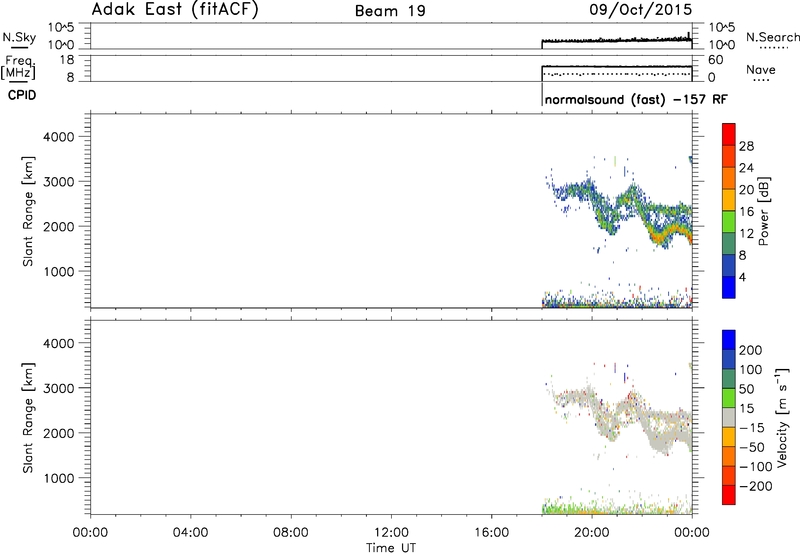Viewport: 800px width, 554px height.
Task: Click the '04:00' time tick label
Action: click(x=190, y=533)
